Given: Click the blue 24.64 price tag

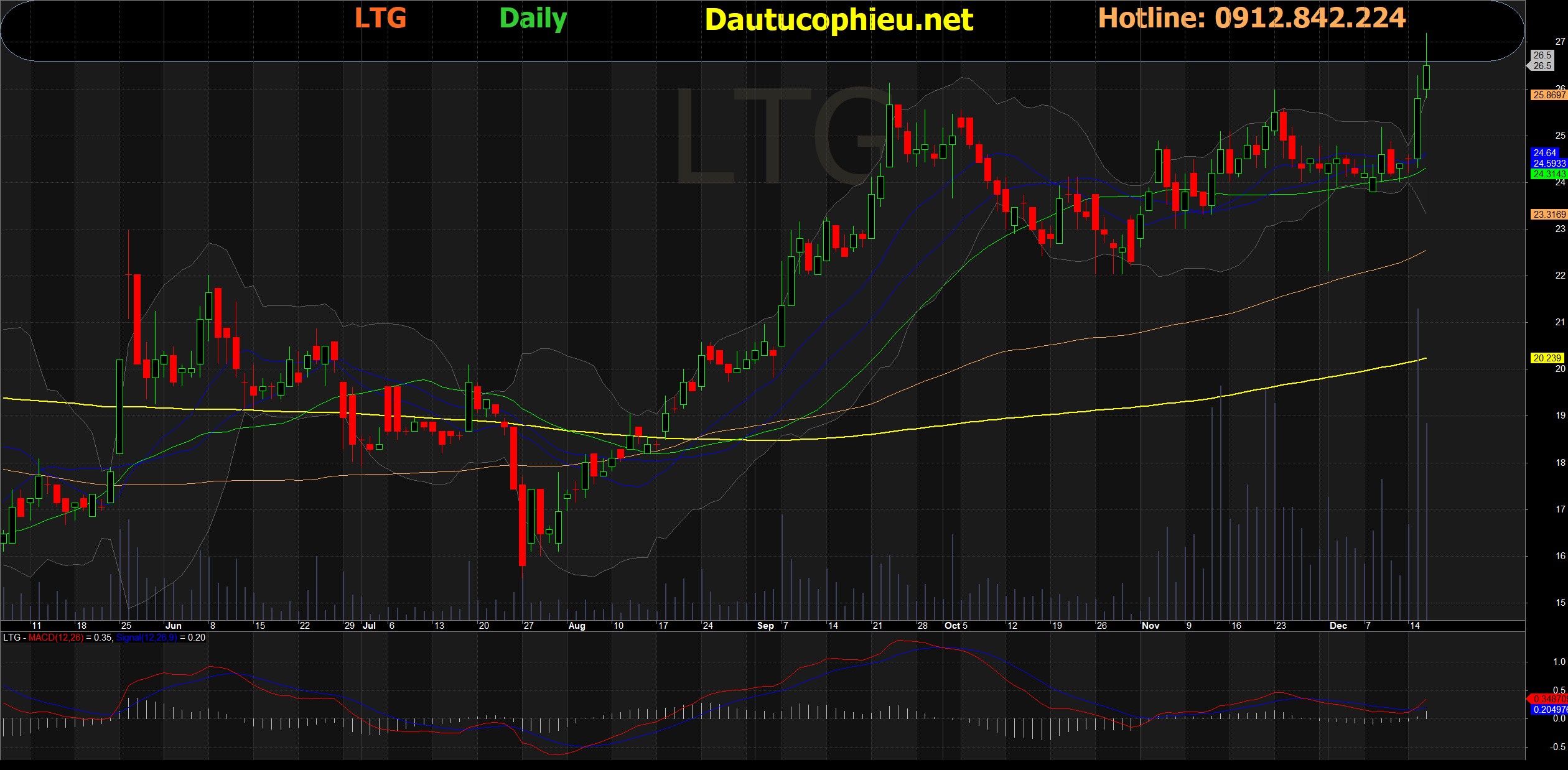Looking at the screenshot, I should coord(1544,152).
